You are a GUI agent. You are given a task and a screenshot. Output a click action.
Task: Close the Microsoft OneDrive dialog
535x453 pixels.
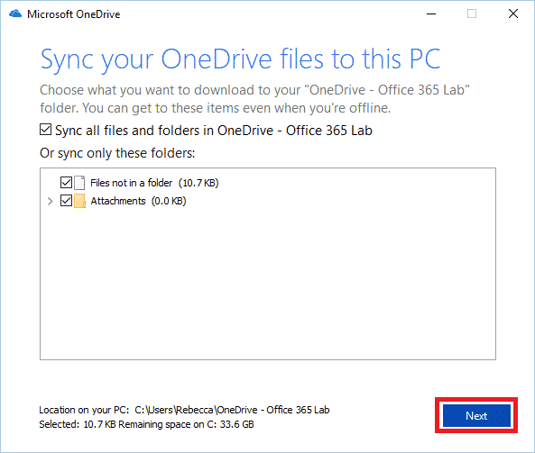(513, 14)
